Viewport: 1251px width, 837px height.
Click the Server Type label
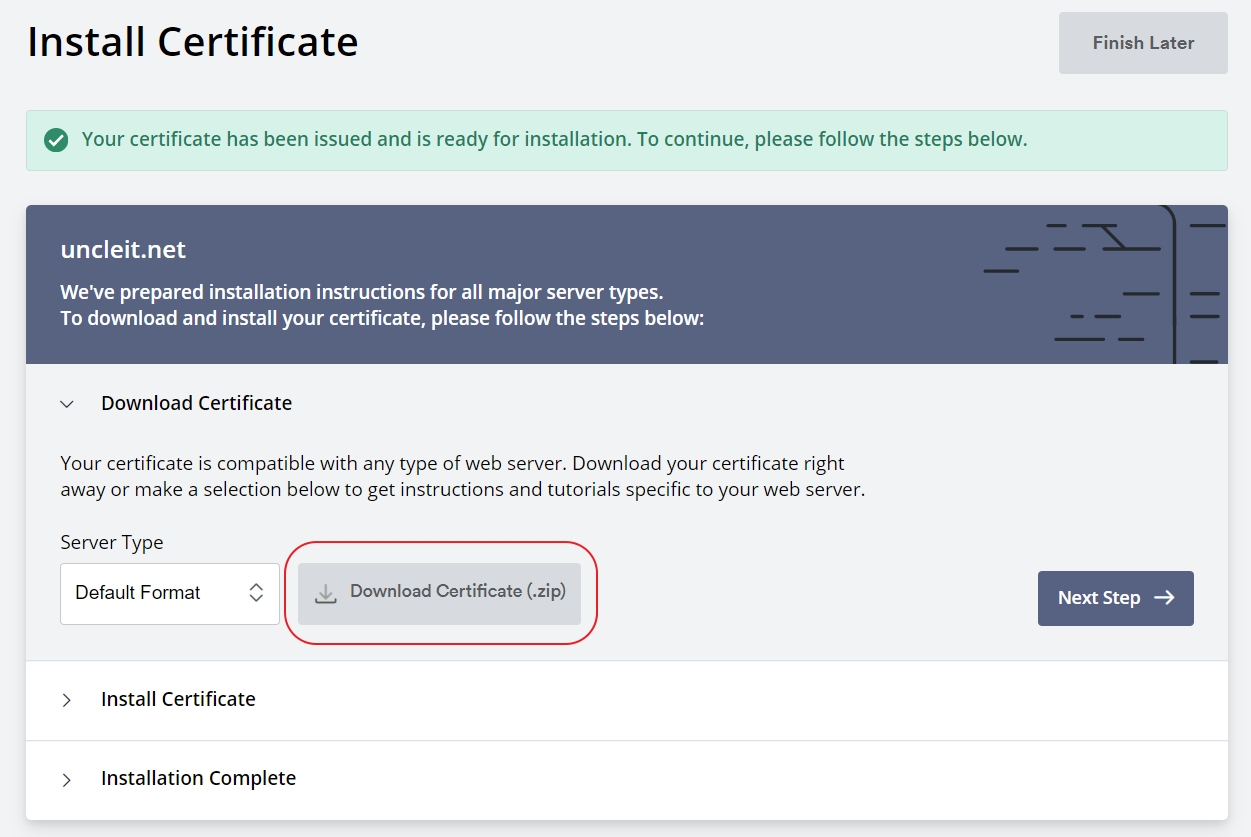tap(112, 542)
